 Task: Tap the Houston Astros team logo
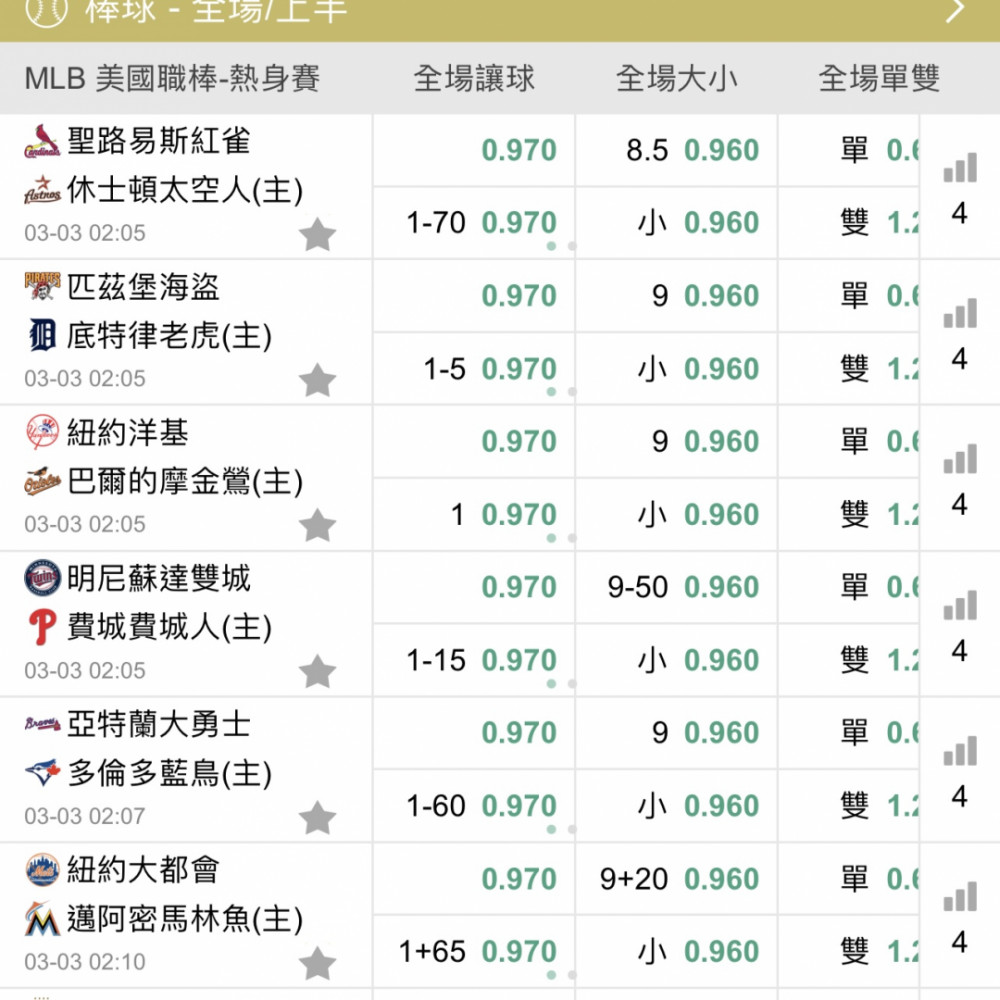coord(42,190)
